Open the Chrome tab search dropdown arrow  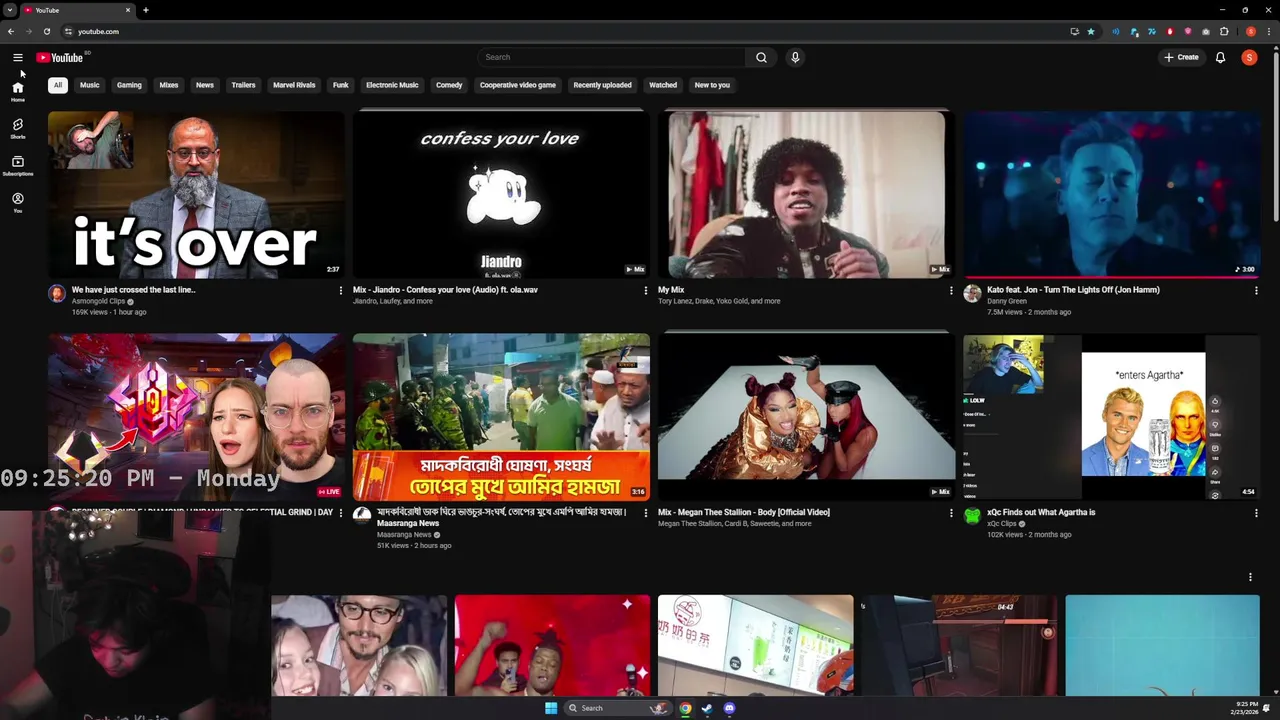pyautogui.click(x=10, y=10)
